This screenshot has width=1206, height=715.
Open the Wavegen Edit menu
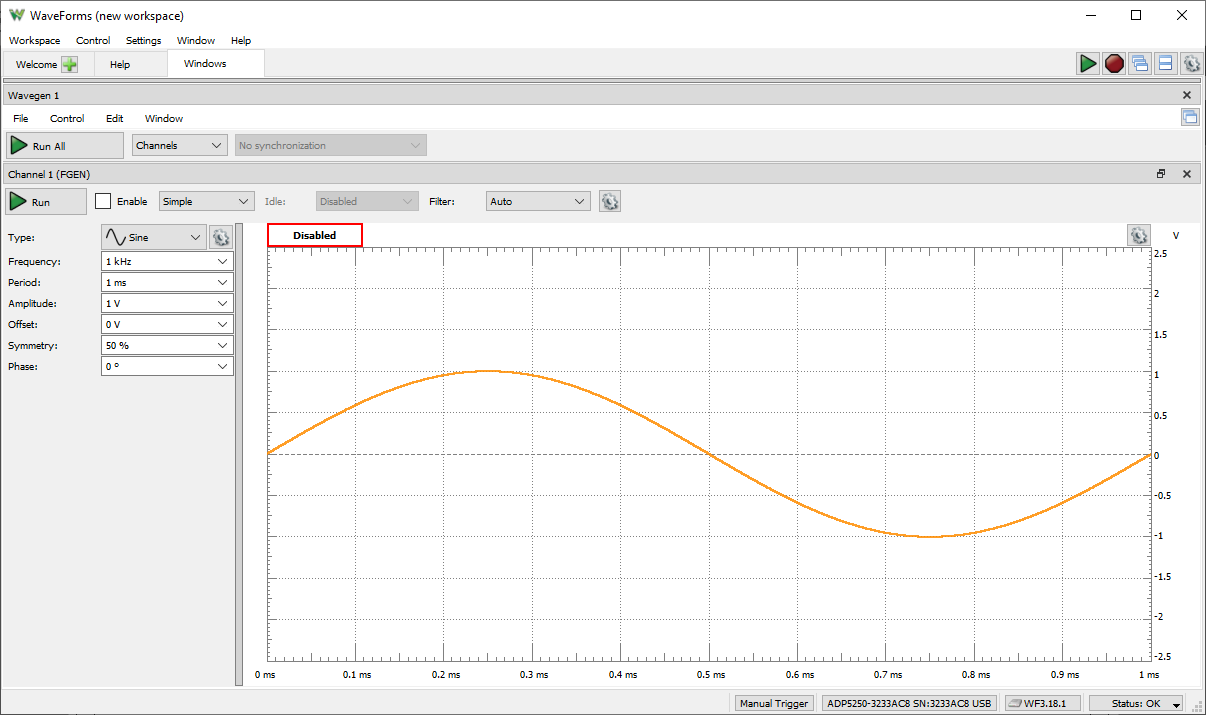point(115,118)
